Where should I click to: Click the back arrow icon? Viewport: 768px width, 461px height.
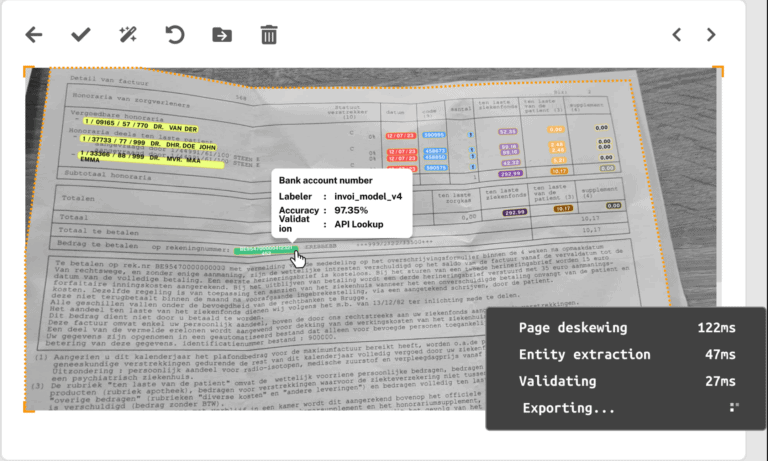point(34,35)
